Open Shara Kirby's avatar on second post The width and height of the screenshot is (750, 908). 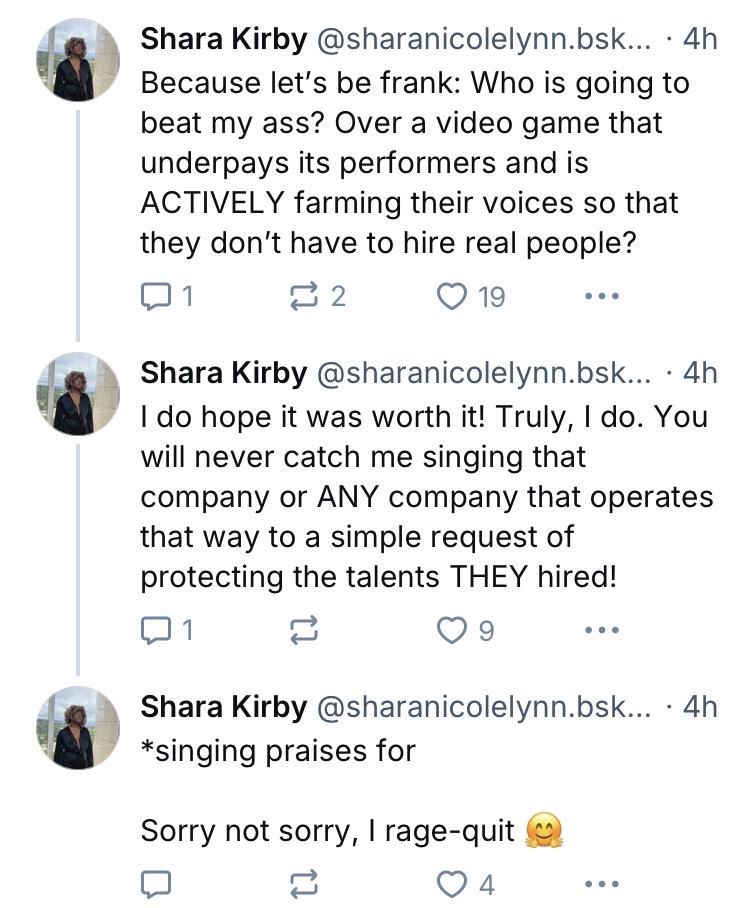(78, 394)
